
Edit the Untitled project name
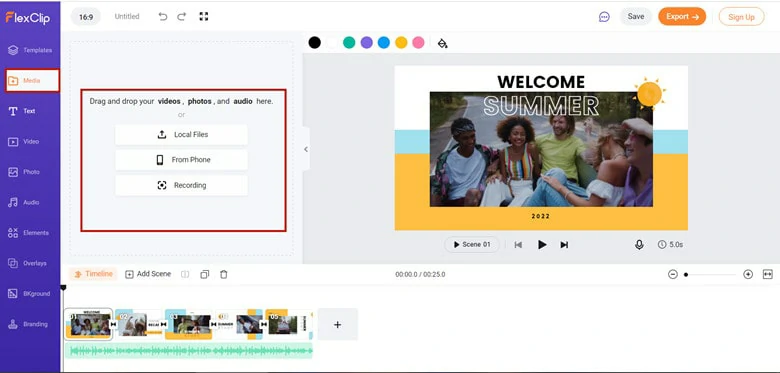pos(127,16)
